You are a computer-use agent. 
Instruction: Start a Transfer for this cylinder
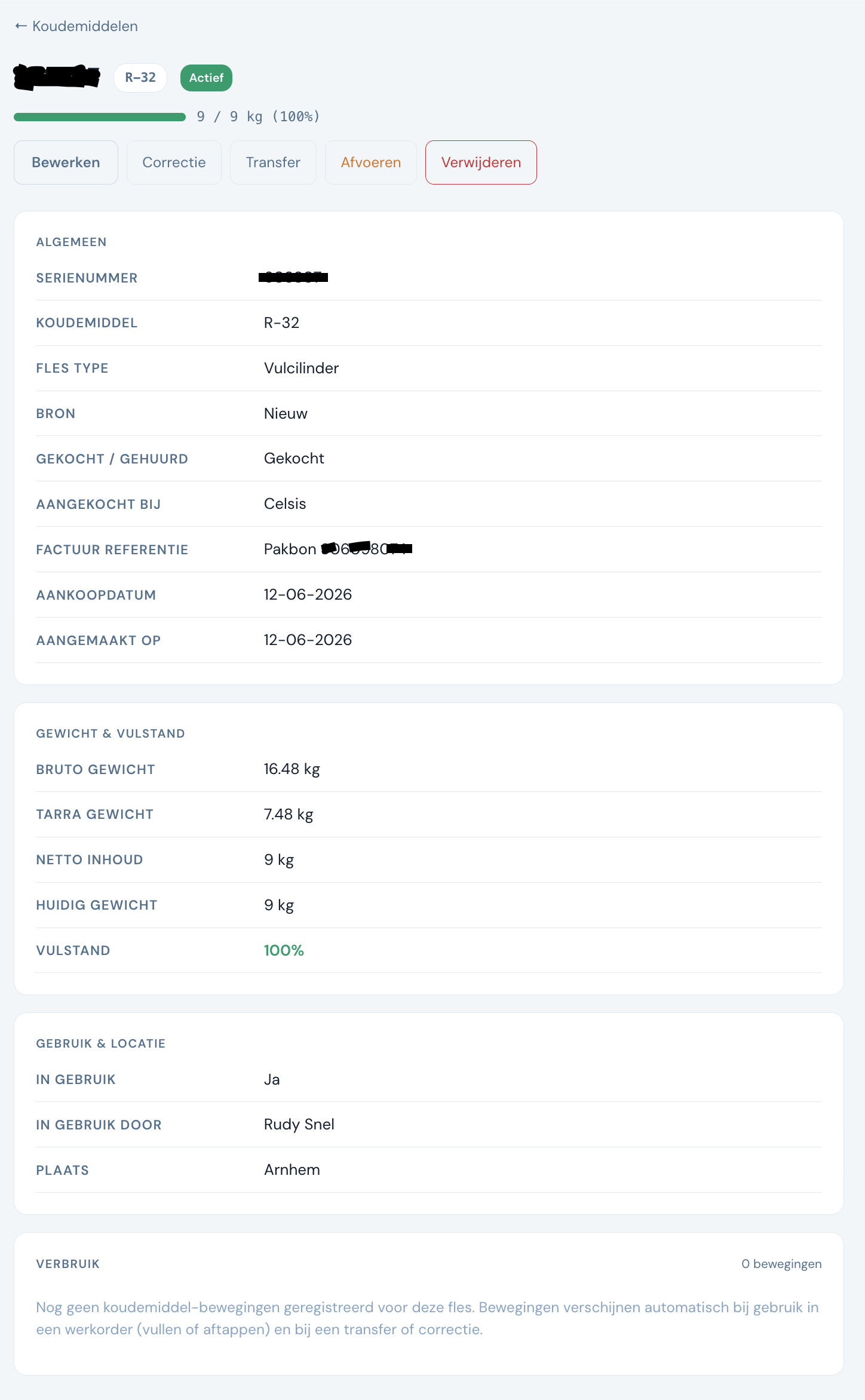pyautogui.click(x=273, y=162)
